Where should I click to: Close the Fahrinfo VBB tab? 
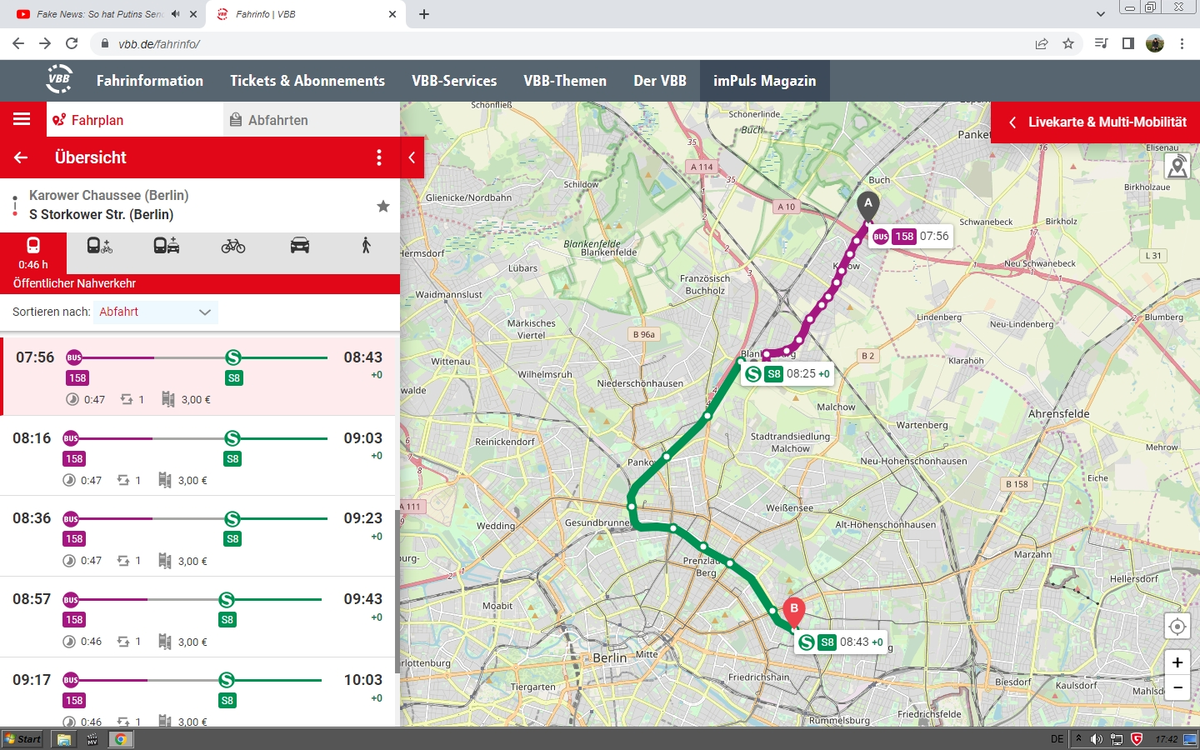392,14
